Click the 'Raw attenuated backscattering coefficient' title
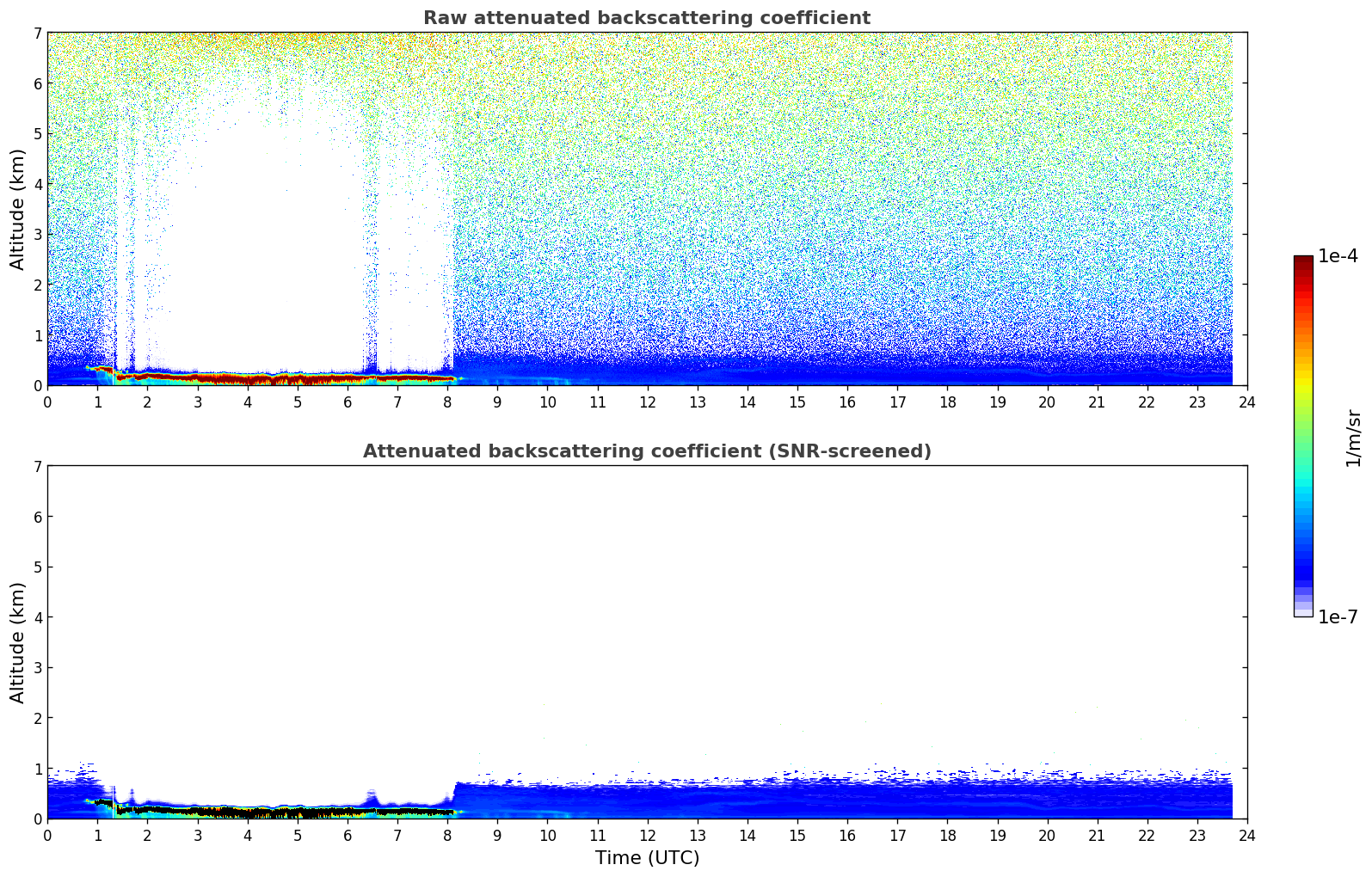 tap(647, 18)
